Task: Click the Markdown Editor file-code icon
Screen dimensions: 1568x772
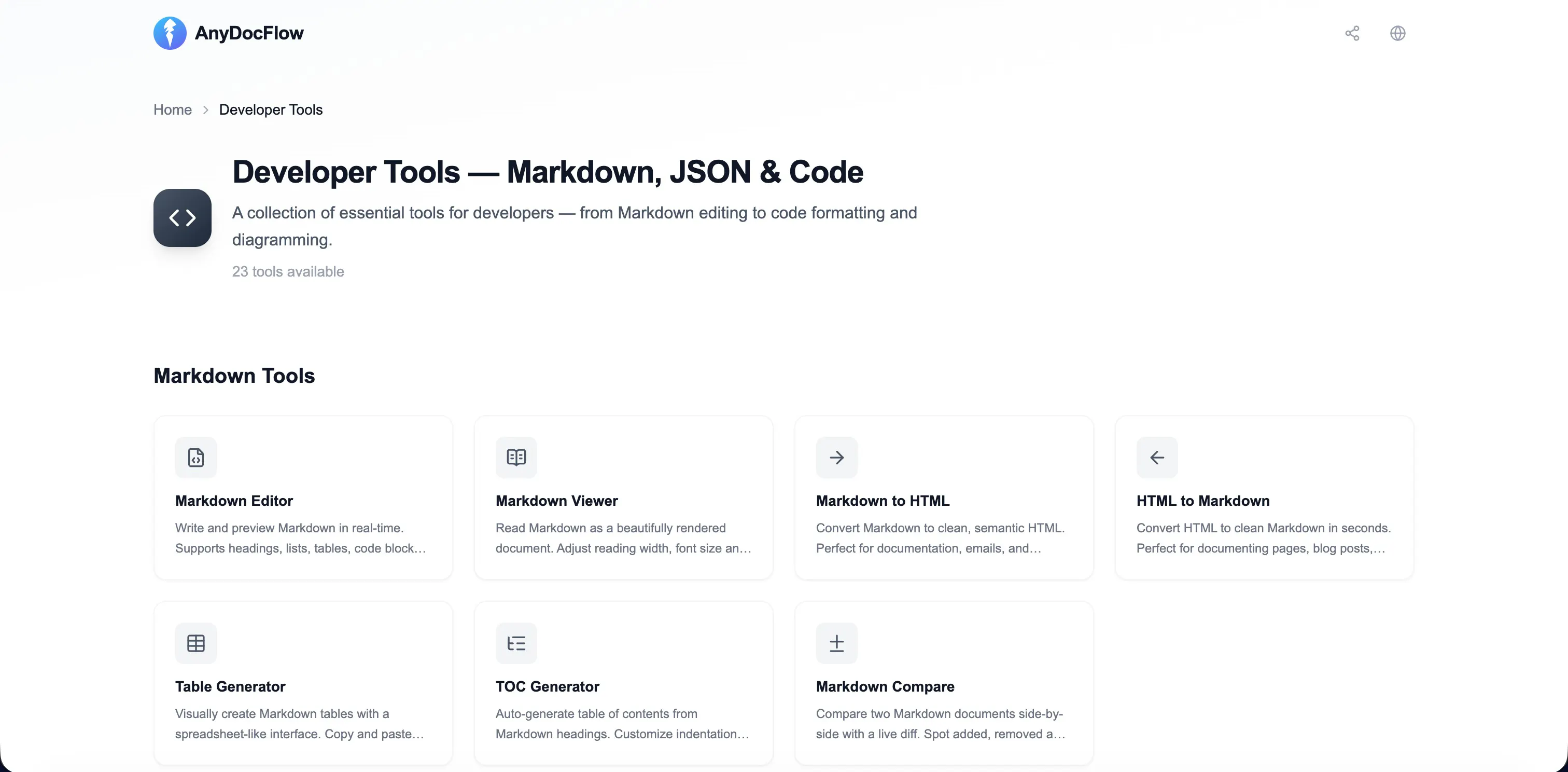Action: (196, 457)
